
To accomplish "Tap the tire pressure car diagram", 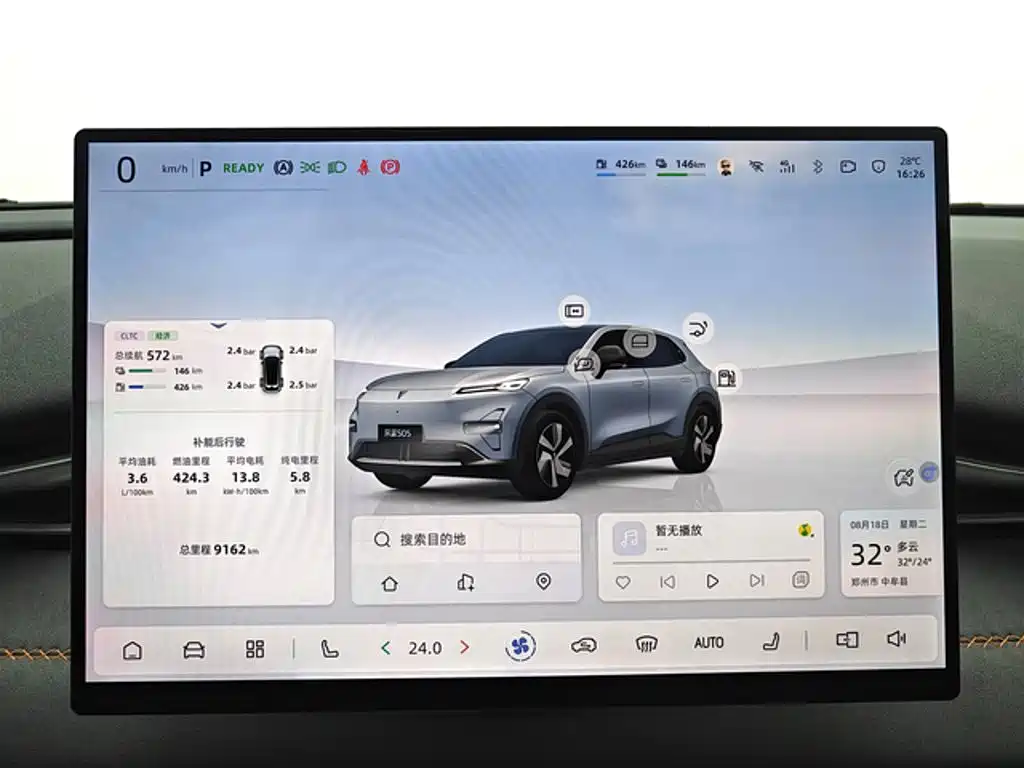I will (x=271, y=368).
